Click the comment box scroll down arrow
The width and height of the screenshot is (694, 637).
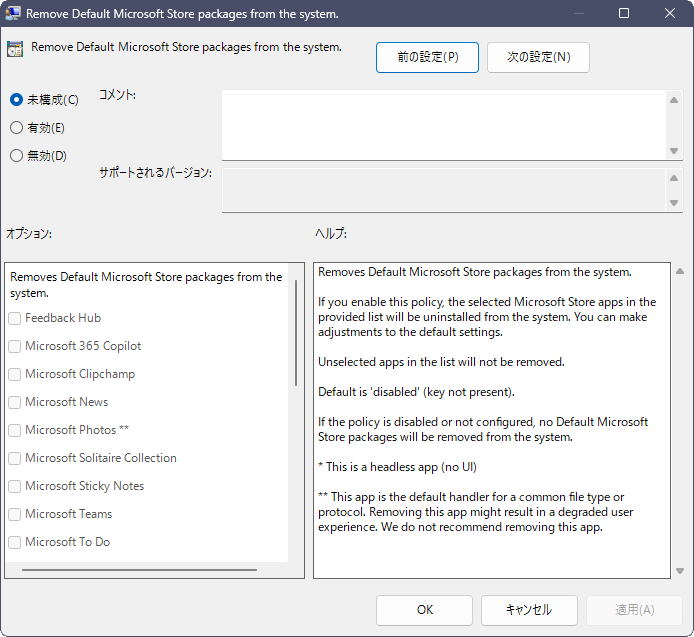(674, 151)
